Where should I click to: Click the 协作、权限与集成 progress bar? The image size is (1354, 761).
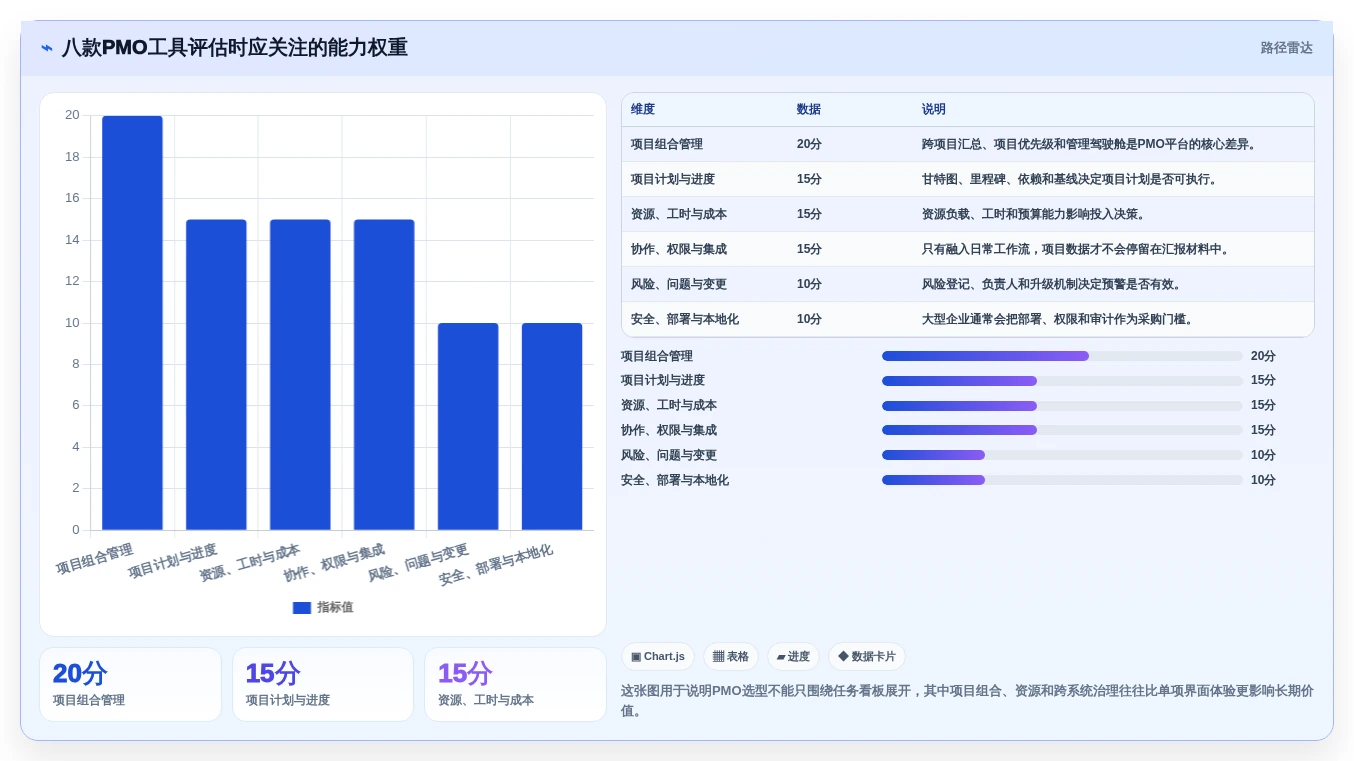click(1062, 430)
